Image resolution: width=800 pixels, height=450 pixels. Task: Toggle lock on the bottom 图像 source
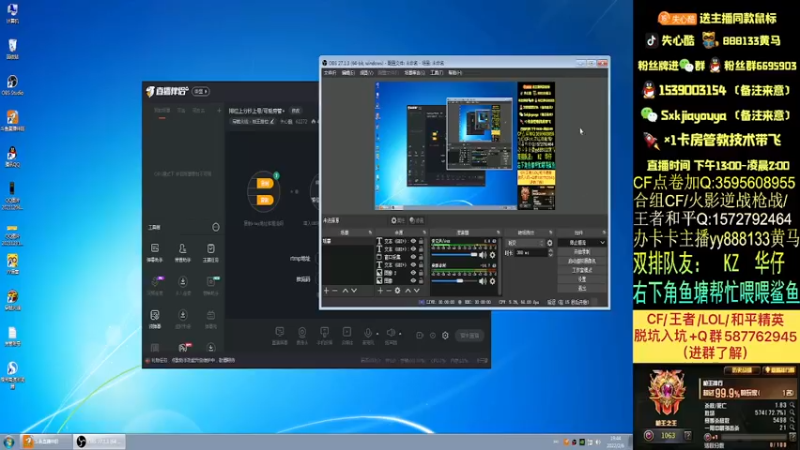pyautogui.click(x=421, y=281)
